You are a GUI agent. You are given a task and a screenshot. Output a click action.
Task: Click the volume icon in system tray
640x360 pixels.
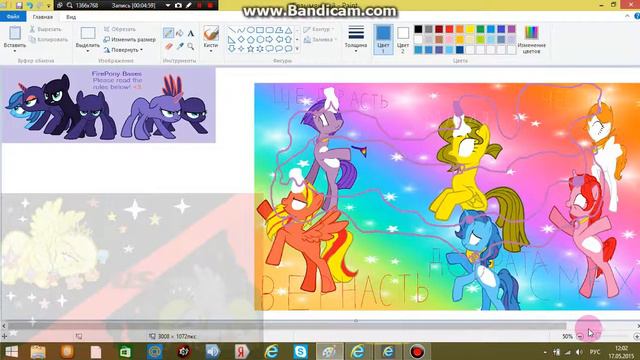[579, 352]
